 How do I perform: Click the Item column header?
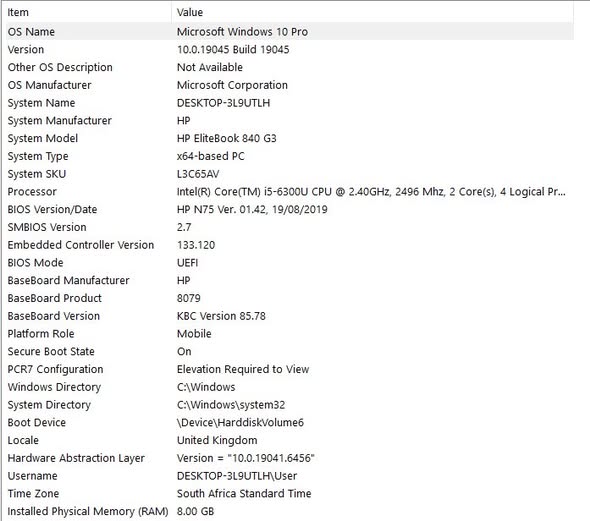88,12
